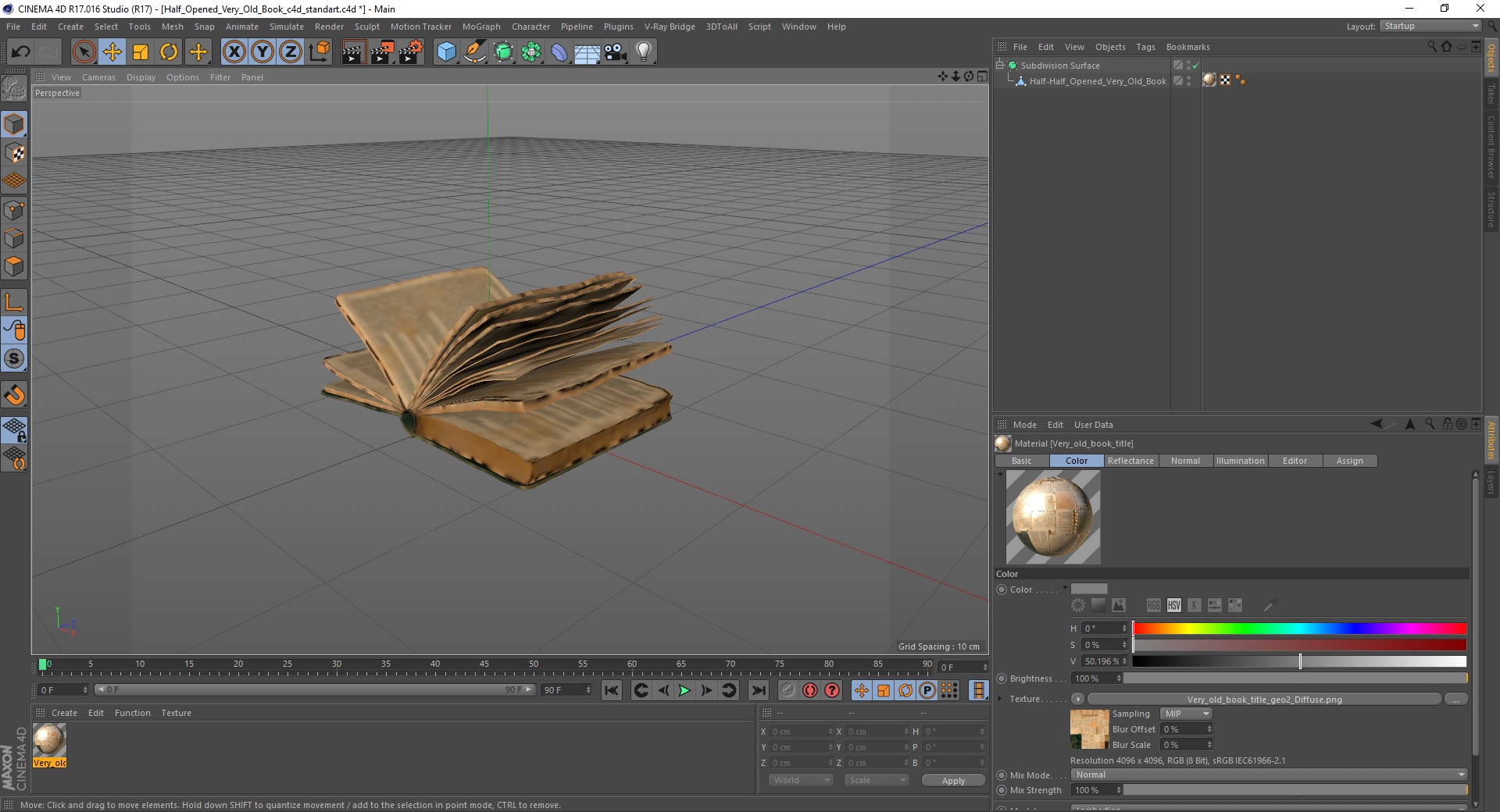This screenshot has height=812, width=1500.
Task: Toggle the X axis lock
Action: pos(234,52)
